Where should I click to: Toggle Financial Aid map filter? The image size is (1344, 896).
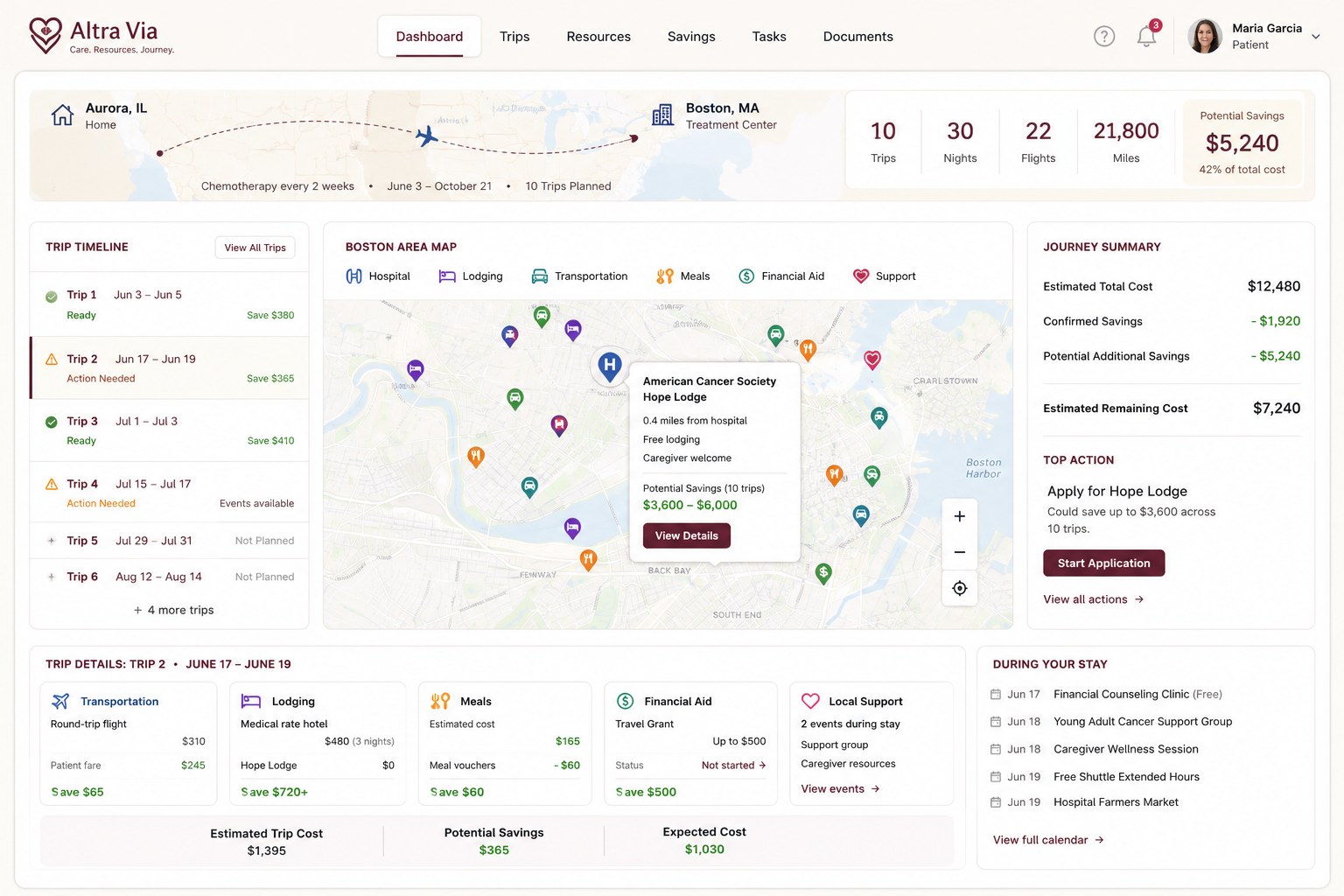(x=781, y=276)
